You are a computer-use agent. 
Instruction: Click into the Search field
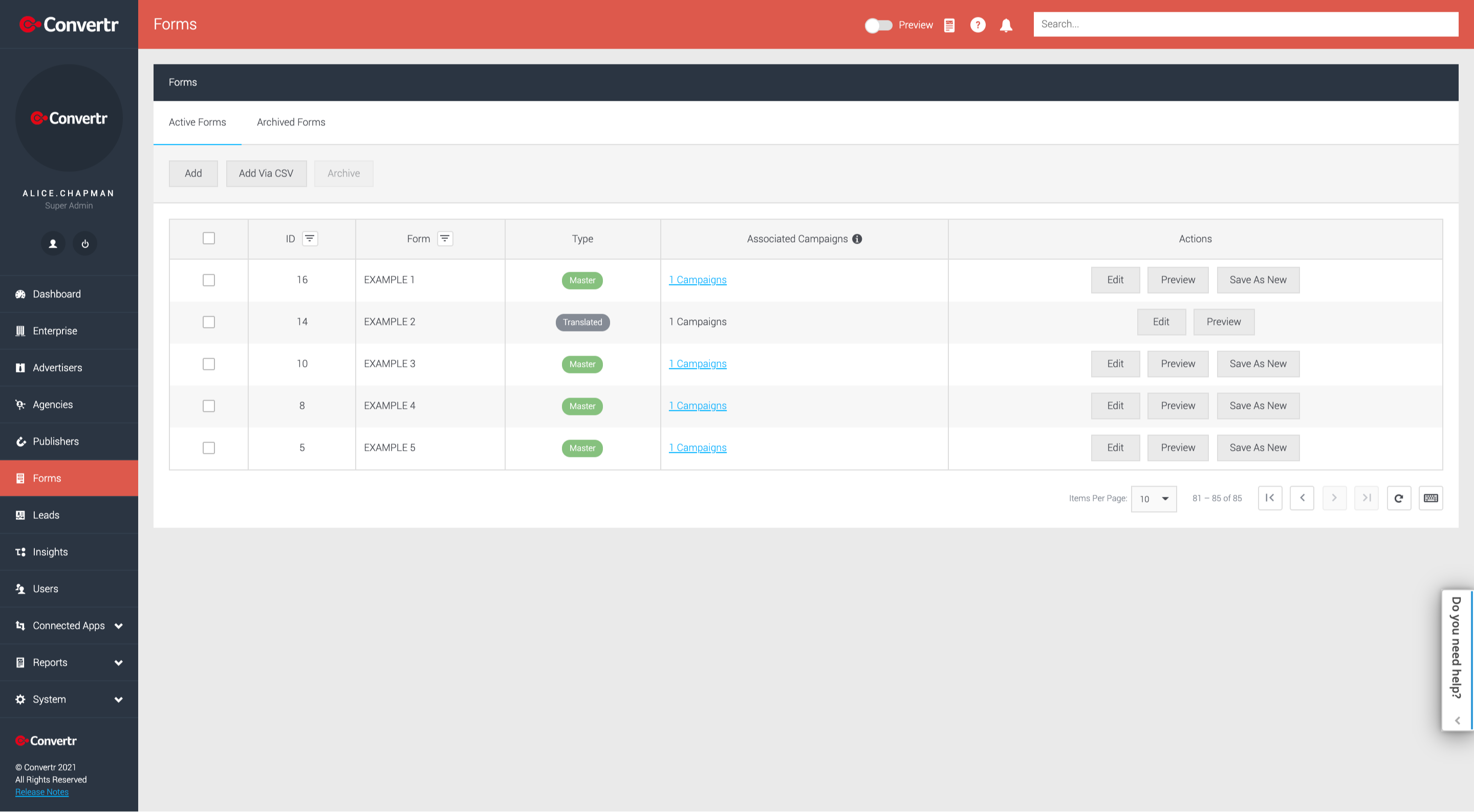[1245, 25]
